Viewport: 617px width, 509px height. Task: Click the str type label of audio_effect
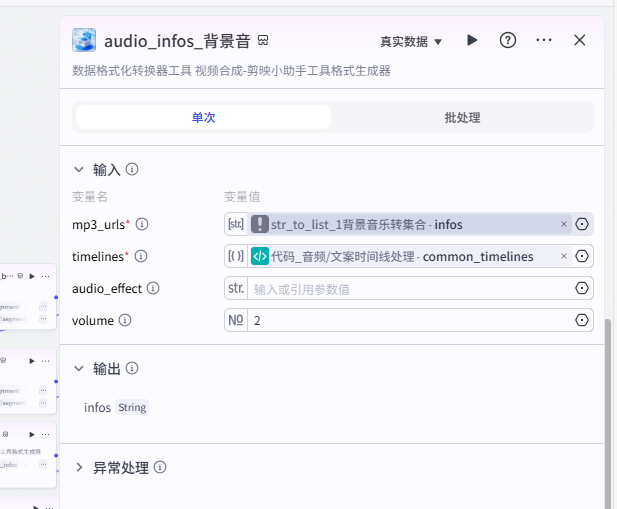(x=236, y=288)
